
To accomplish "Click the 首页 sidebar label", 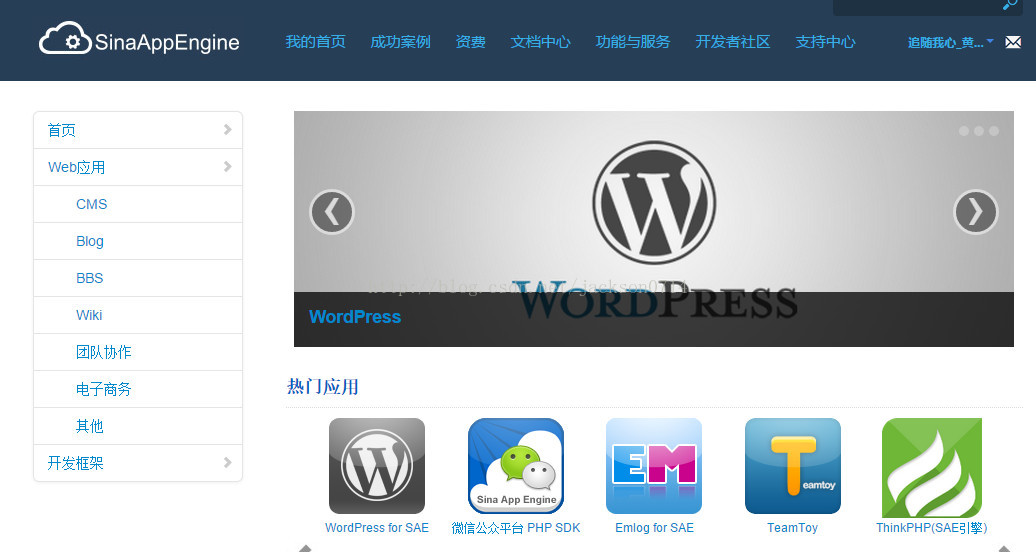I will pyautogui.click(x=61, y=130).
